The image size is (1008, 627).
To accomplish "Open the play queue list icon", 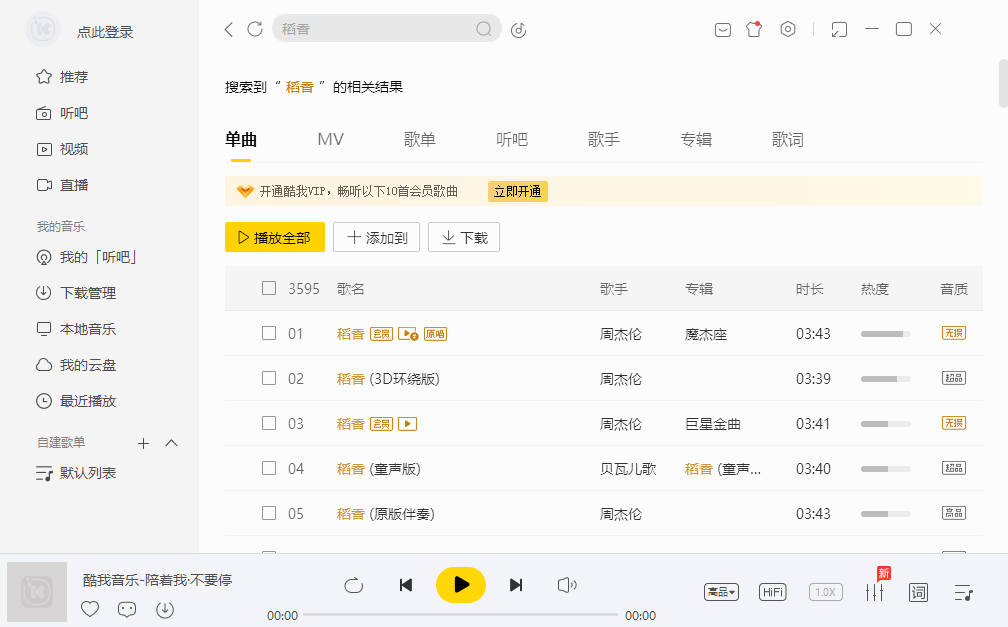I will 963,592.
